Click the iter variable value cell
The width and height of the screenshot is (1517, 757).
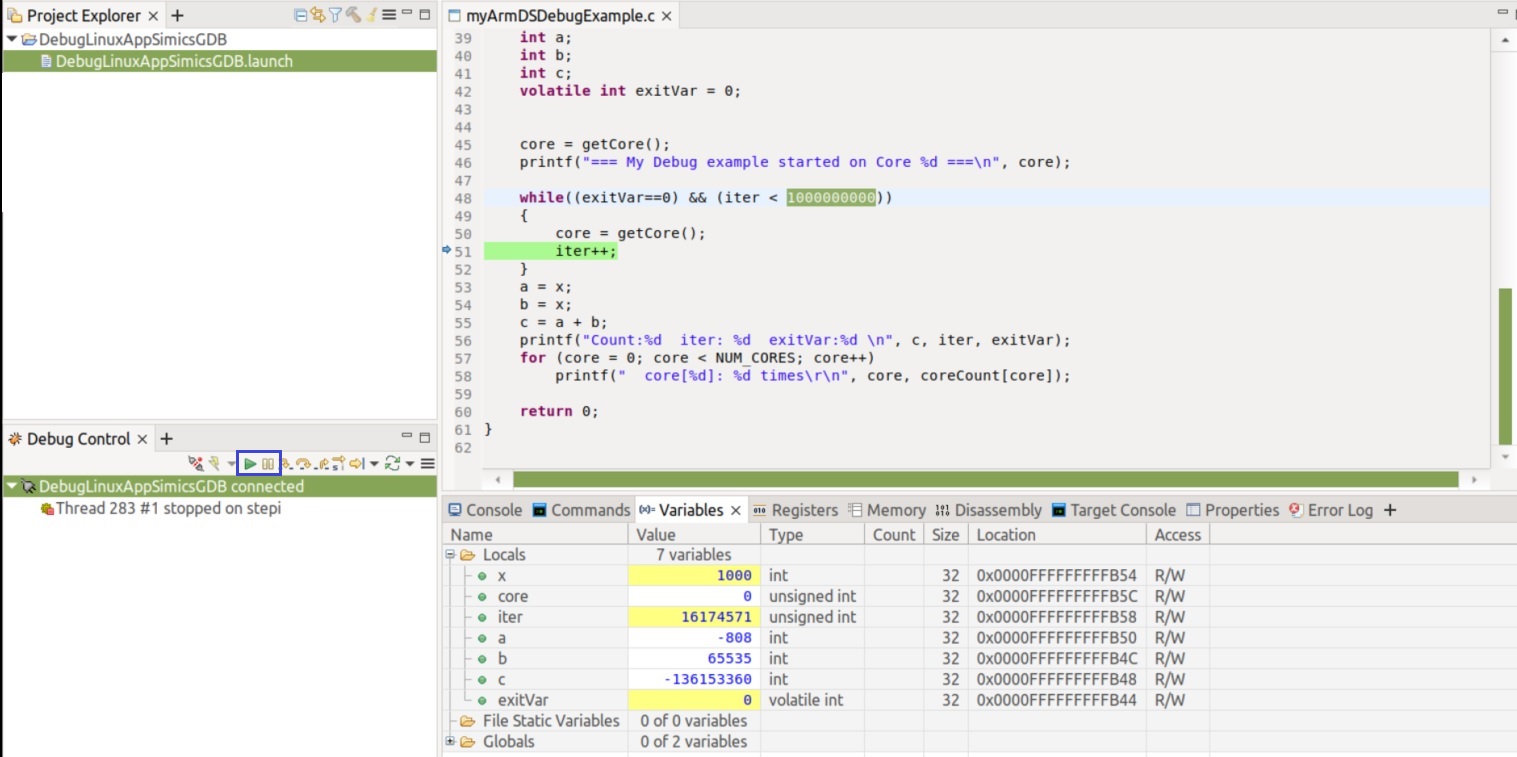click(x=694, y=617)
